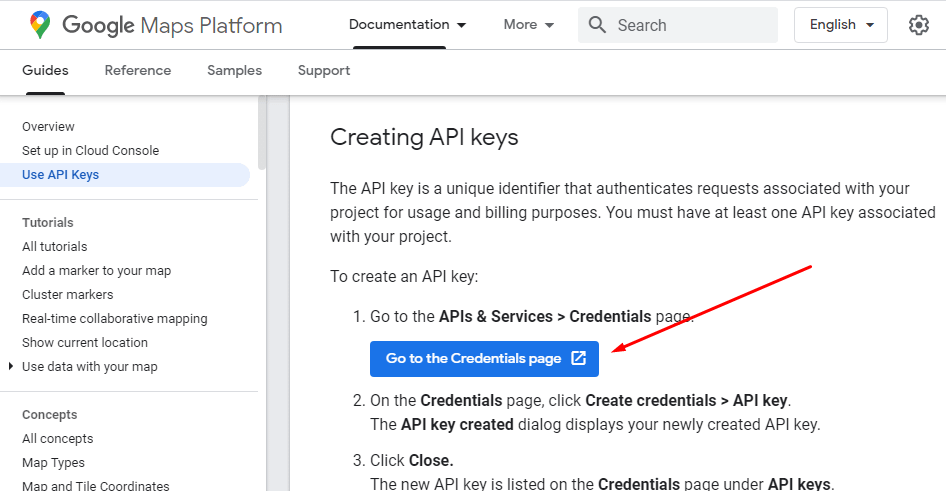The image size is (946, 491).
Task: Open the 'Cluster markers' tutorial link
Action: click(68, 295)
